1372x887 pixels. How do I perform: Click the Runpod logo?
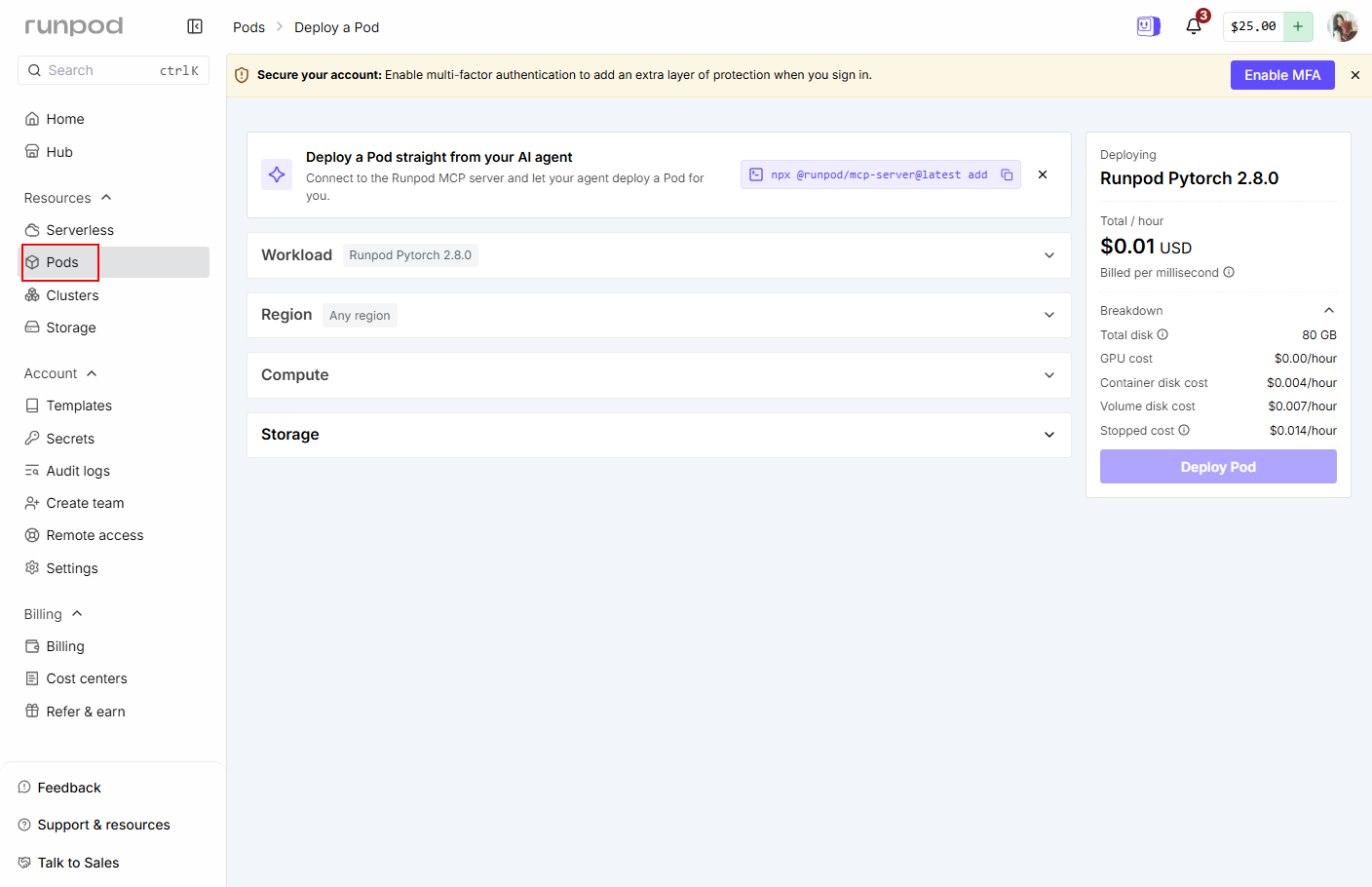pyautogui.click(x=74, y=26)
